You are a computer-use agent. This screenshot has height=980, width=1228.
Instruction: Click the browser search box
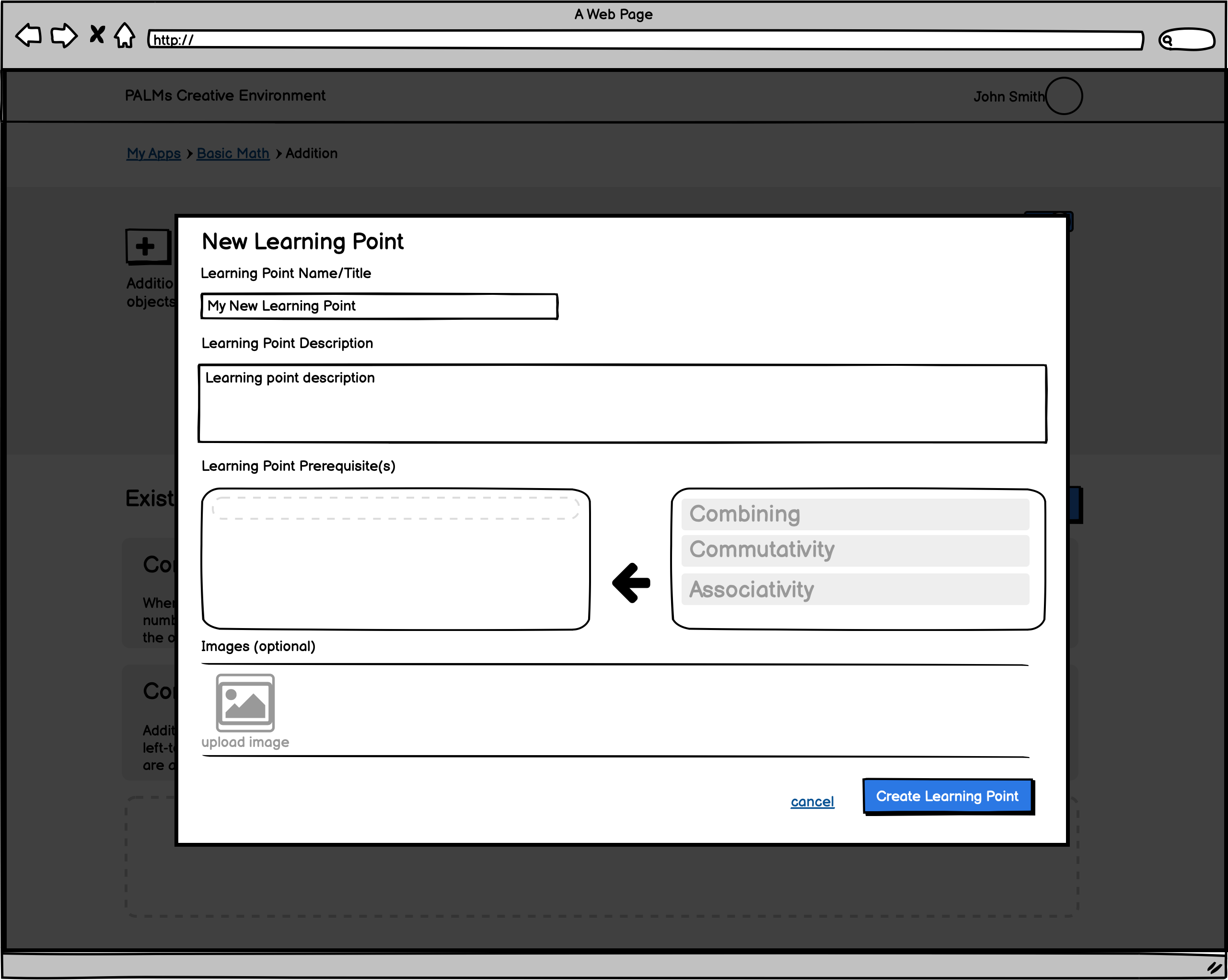(x=1187, y=39)
